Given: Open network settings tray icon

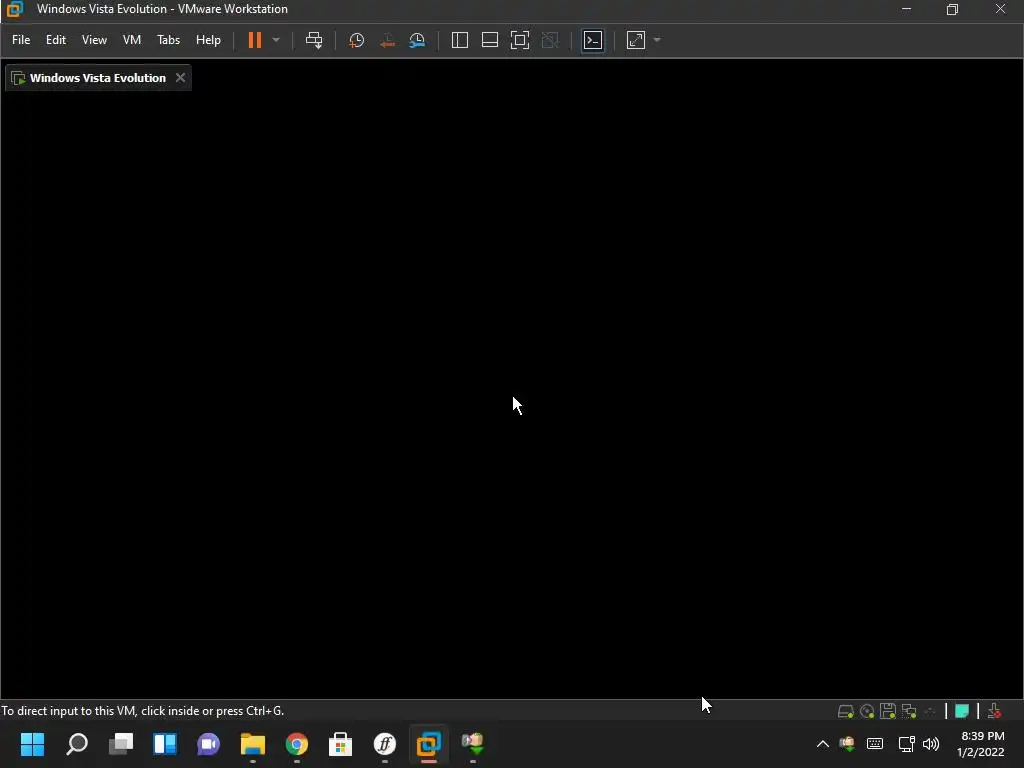Looking at the screenshot, I should coord(906,744).
